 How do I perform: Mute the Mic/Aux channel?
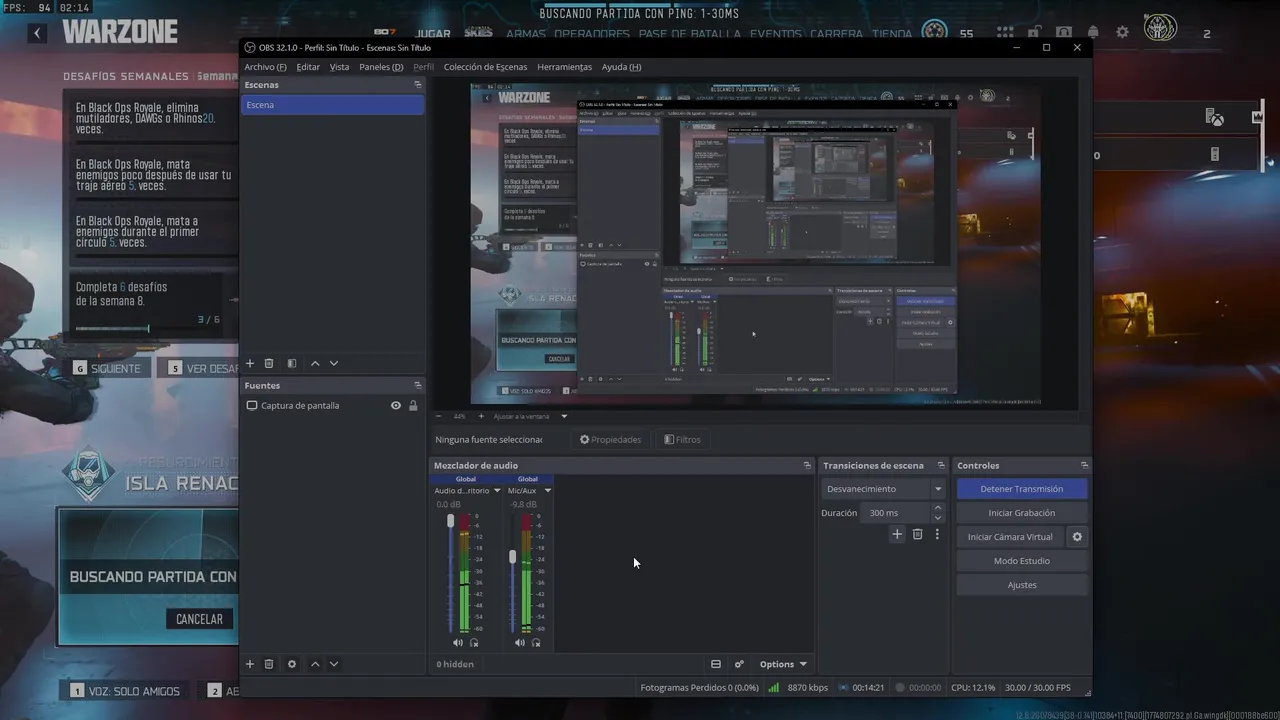pyautogui.click(x=519, y=642)
